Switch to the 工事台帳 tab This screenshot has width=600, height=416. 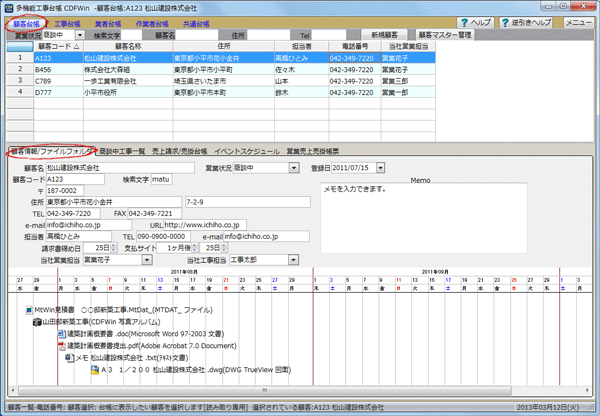pyautogui.click(x=68, y=22)
